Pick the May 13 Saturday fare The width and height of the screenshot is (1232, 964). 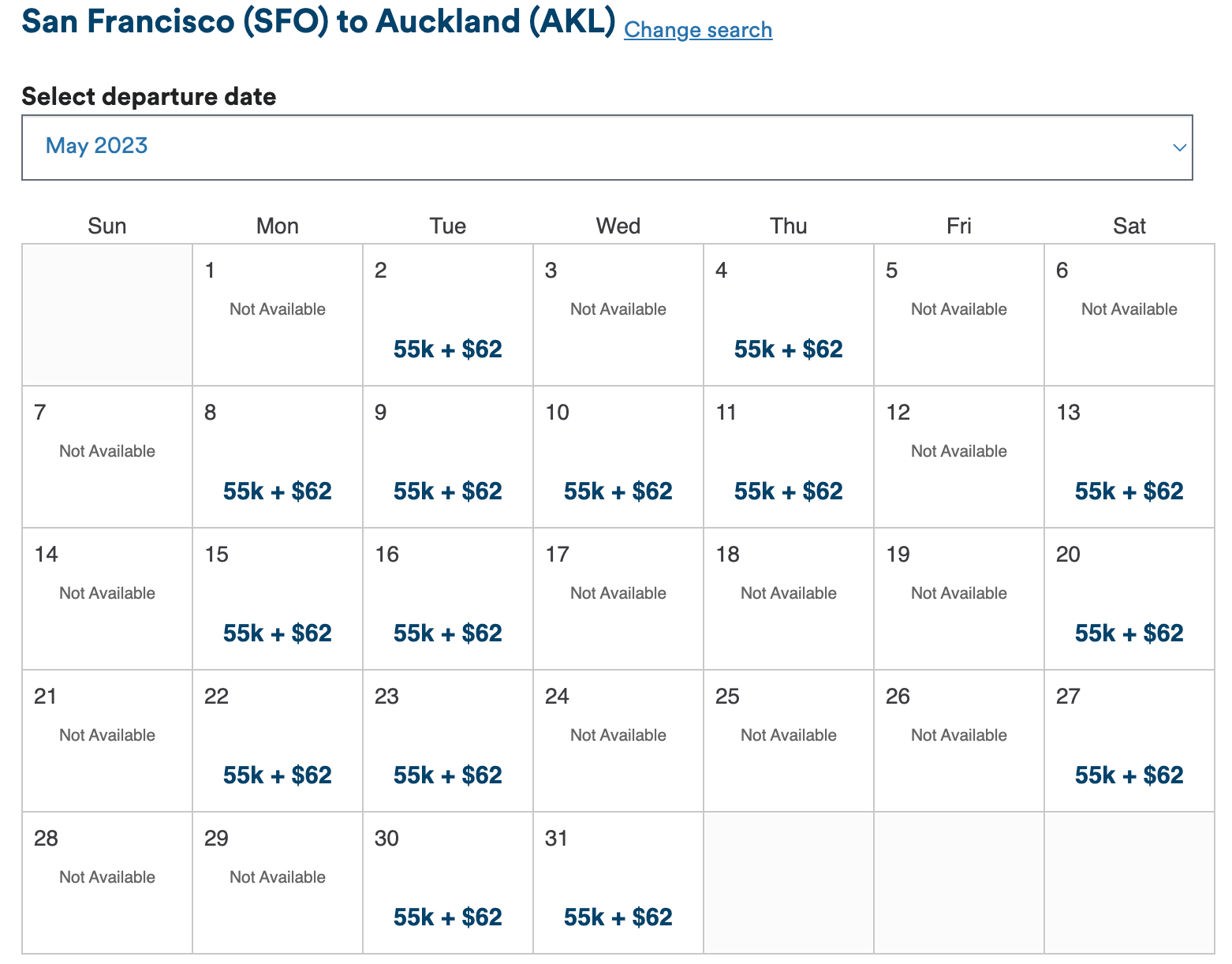(1128, 491)
